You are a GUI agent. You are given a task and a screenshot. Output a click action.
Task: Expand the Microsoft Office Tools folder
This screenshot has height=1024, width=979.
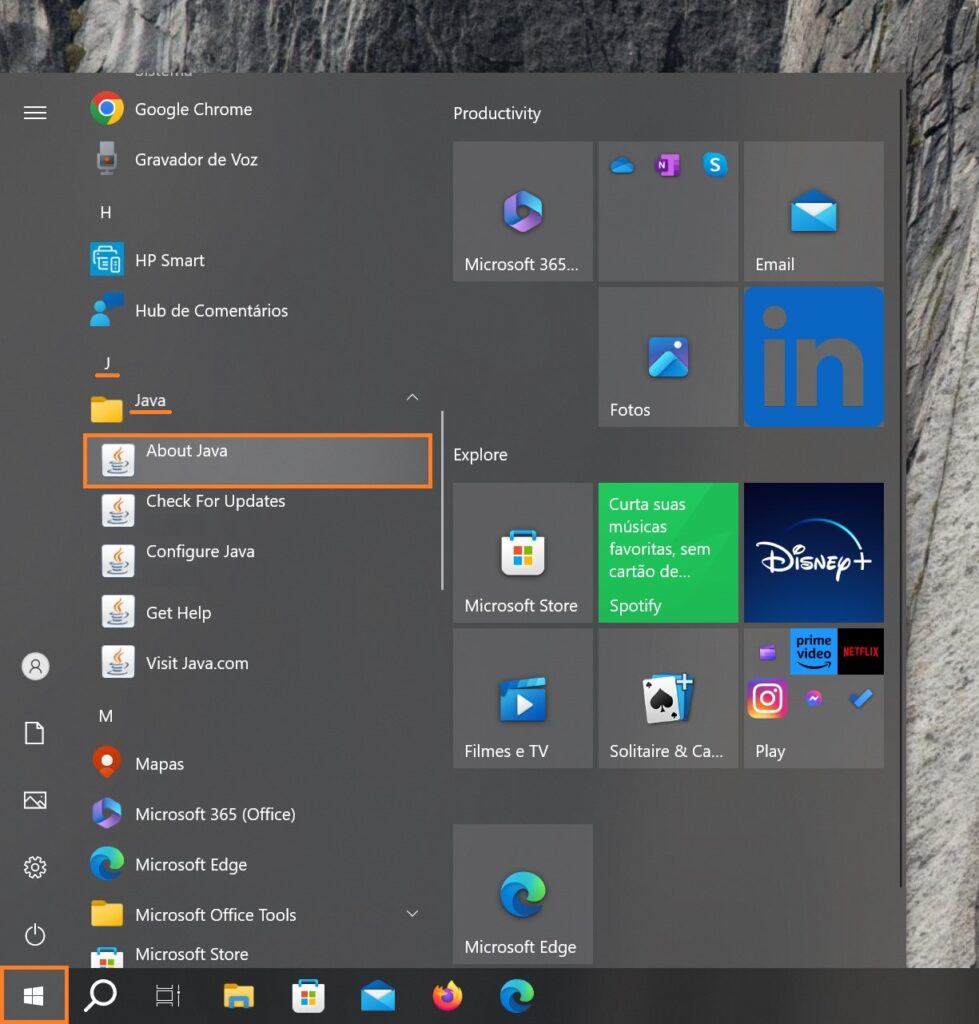[412, 914]
